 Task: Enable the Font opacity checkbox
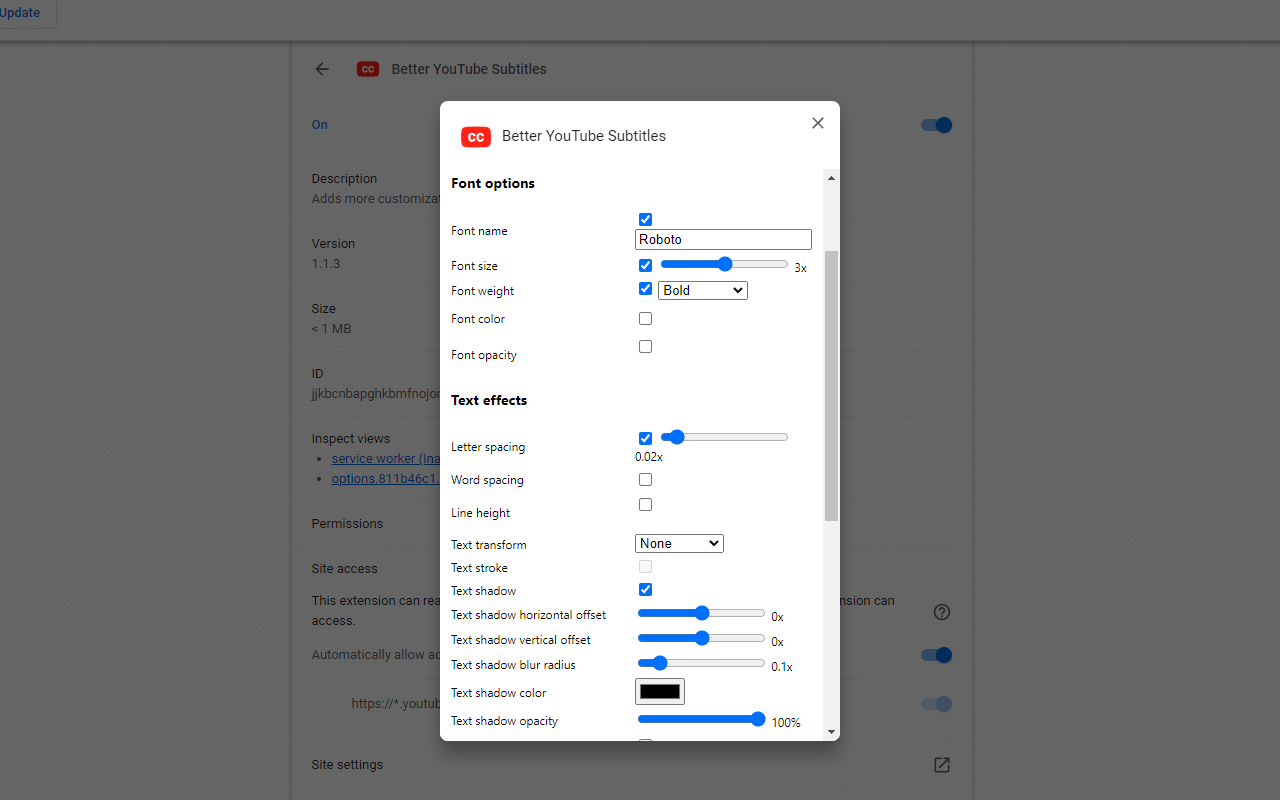(645, 346)
